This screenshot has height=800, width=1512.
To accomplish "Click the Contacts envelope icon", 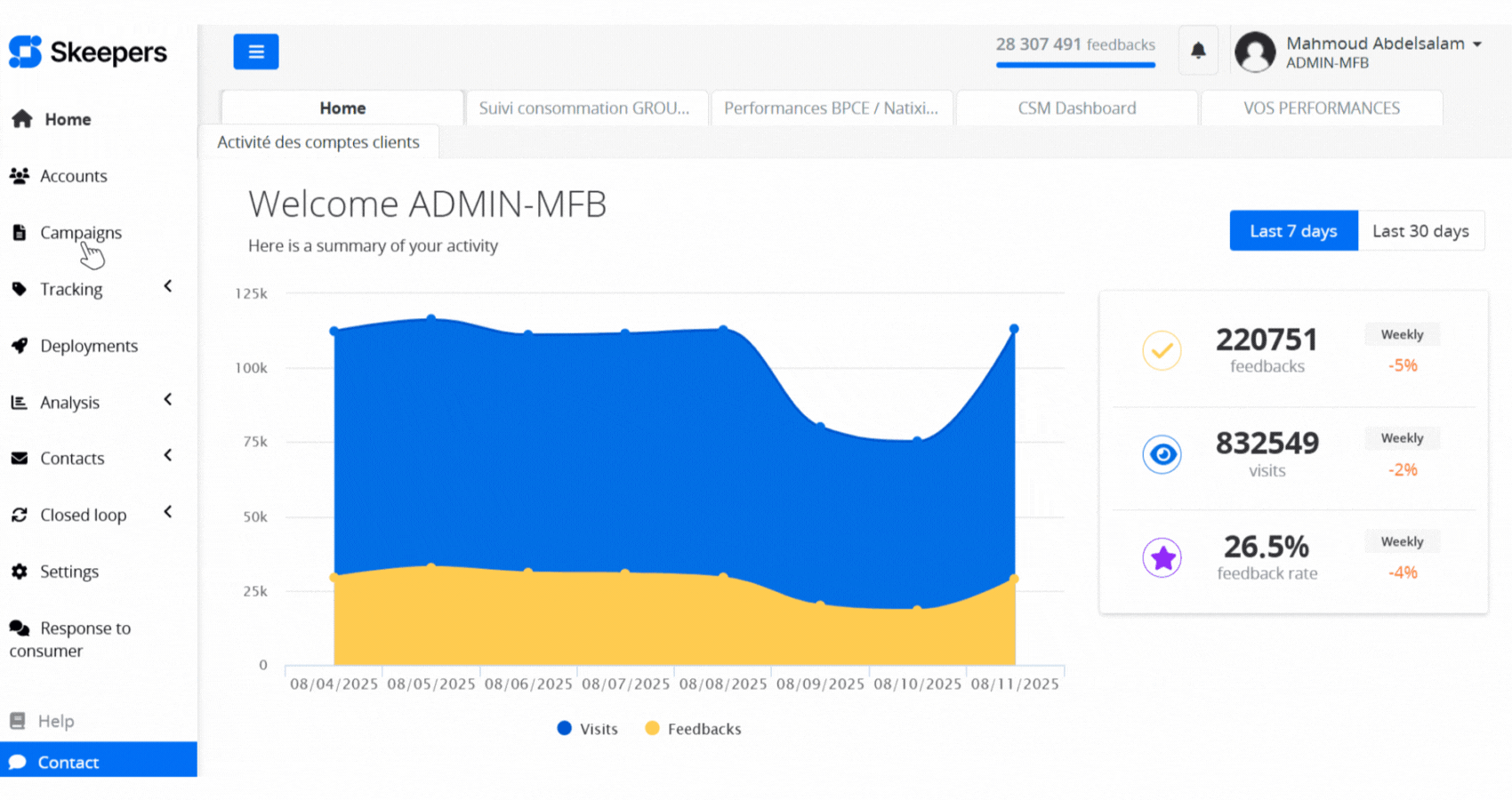I will [x=19, y=459].
